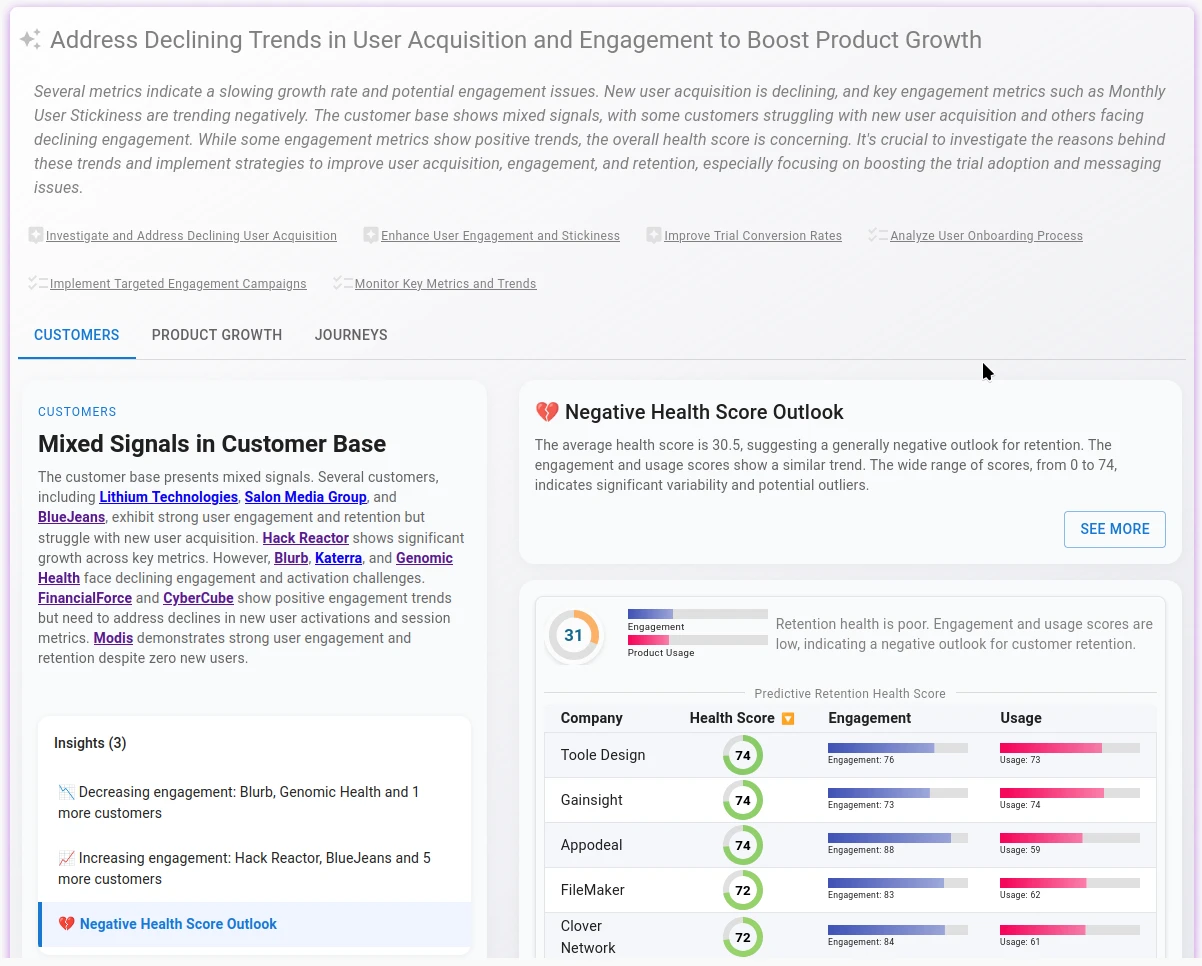Select the Decreasing engagement insight
Screen dimensions: 1202x966
[x=254, y=803]
